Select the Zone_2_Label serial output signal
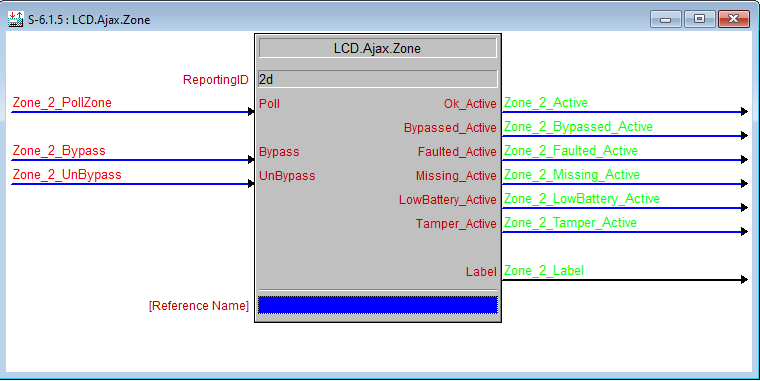Image resolution: width=760 pixels, height=381 pixels. (x=543, y=271)
